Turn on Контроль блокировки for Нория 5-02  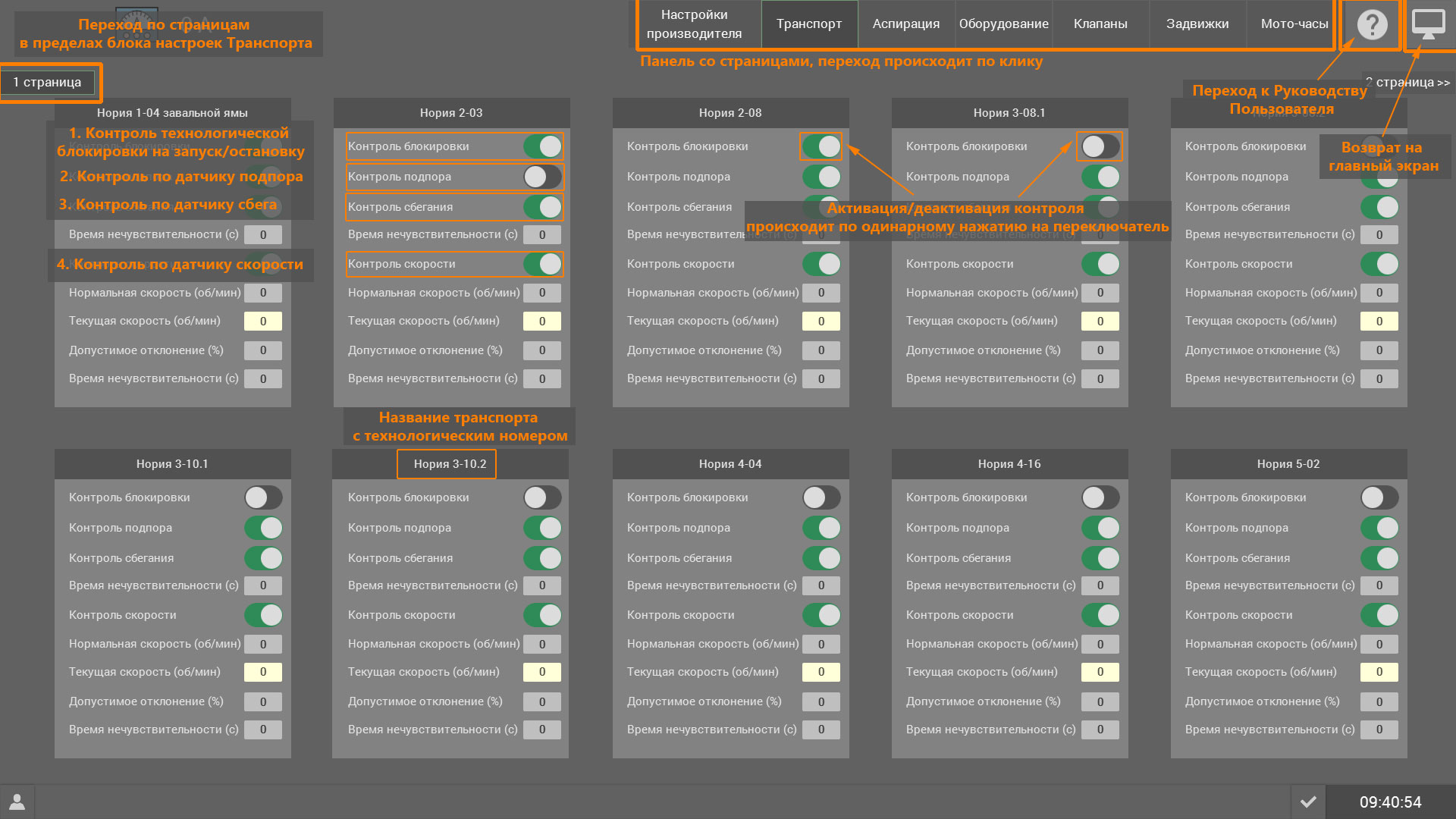click(1379, 497)
